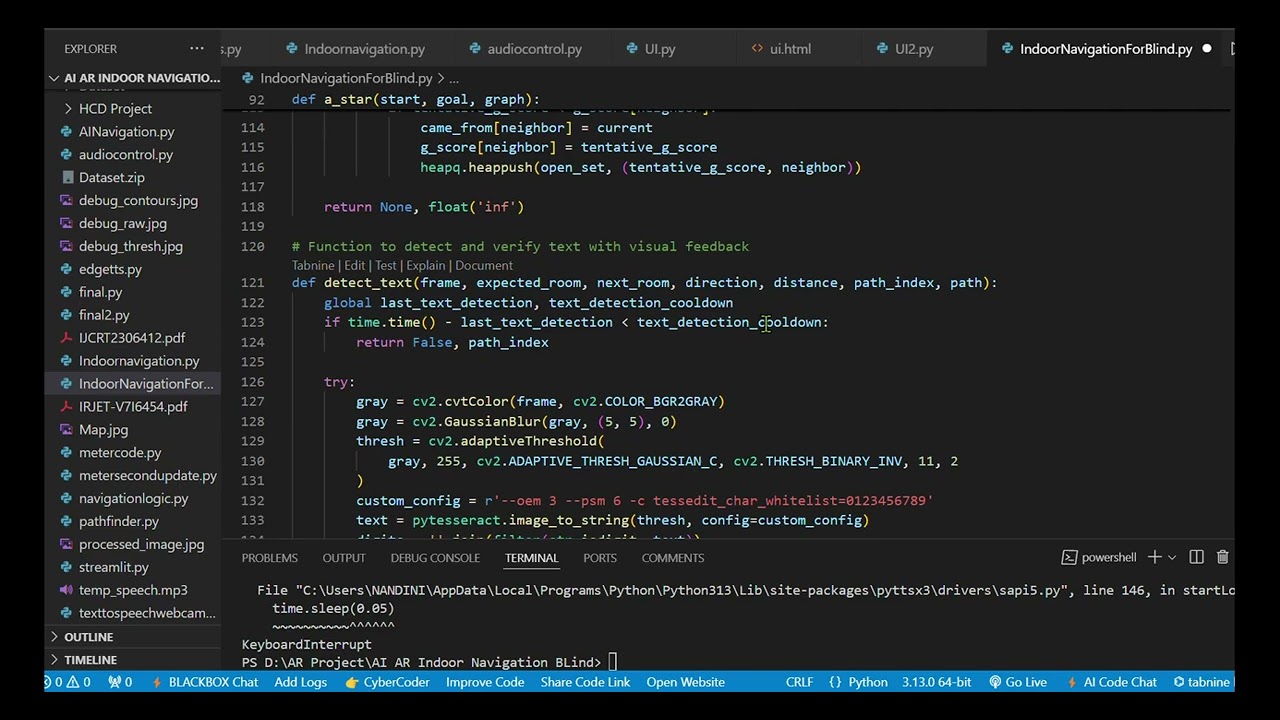Switch to ui.html editor tab
Viewport: 1280px width, 720px height.
click(x=790, y=48)
